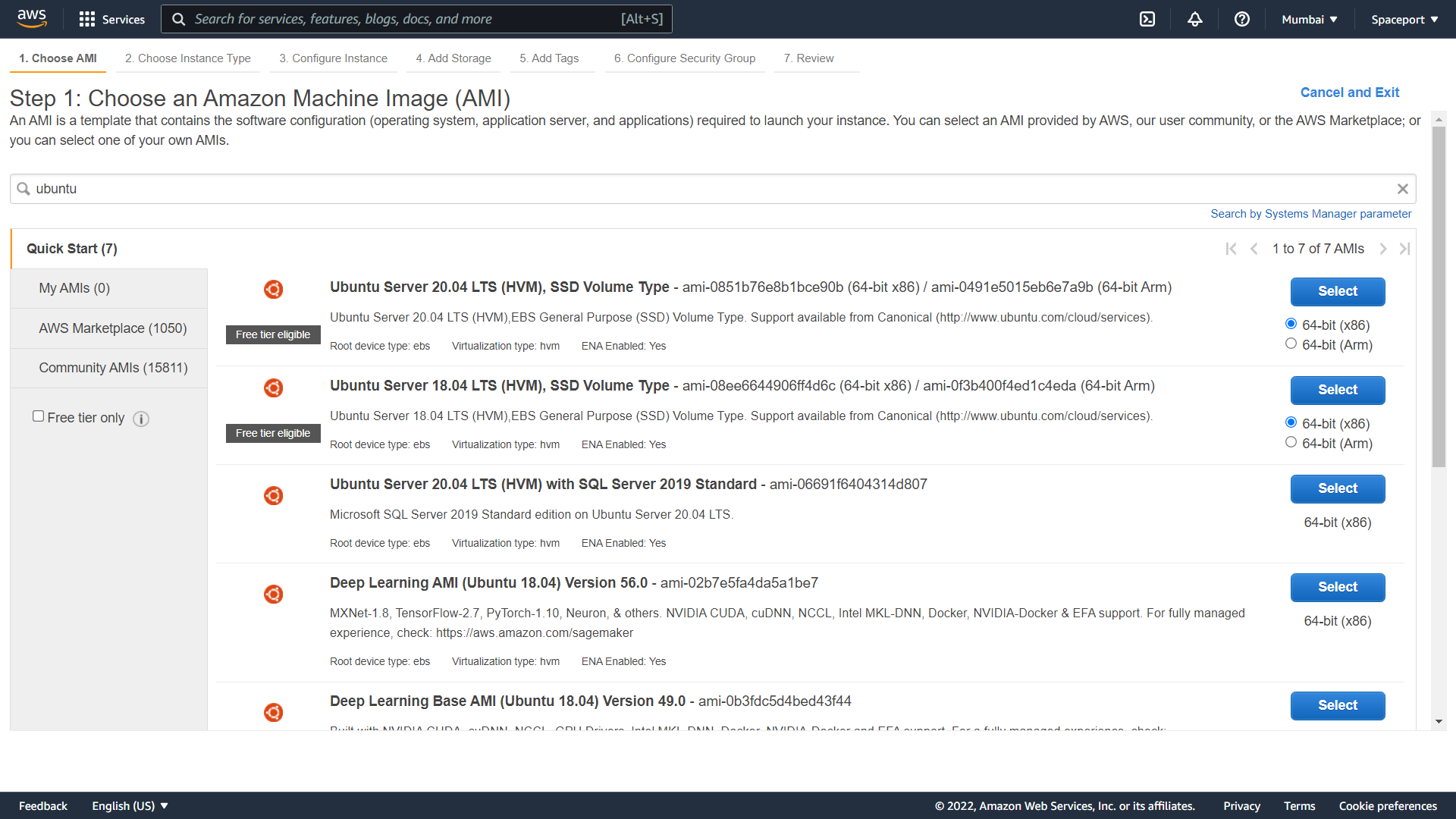The image size is (1456, 819).
Task: Click Ubuntu logo of SQL Server 2019 AMI
Action: (x=273, y=495)
